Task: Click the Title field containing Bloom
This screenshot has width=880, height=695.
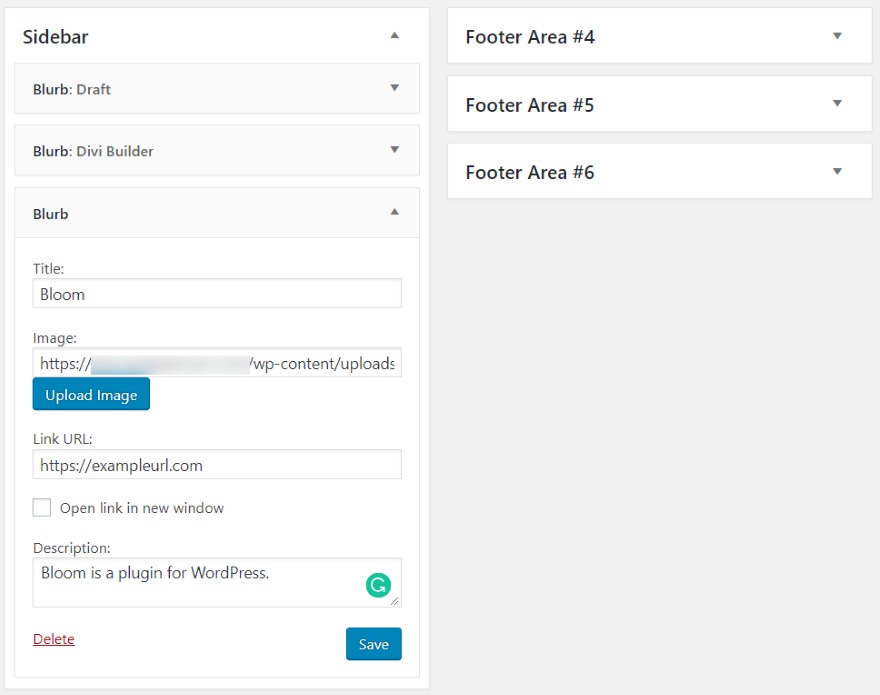Action: pos(217,294)
